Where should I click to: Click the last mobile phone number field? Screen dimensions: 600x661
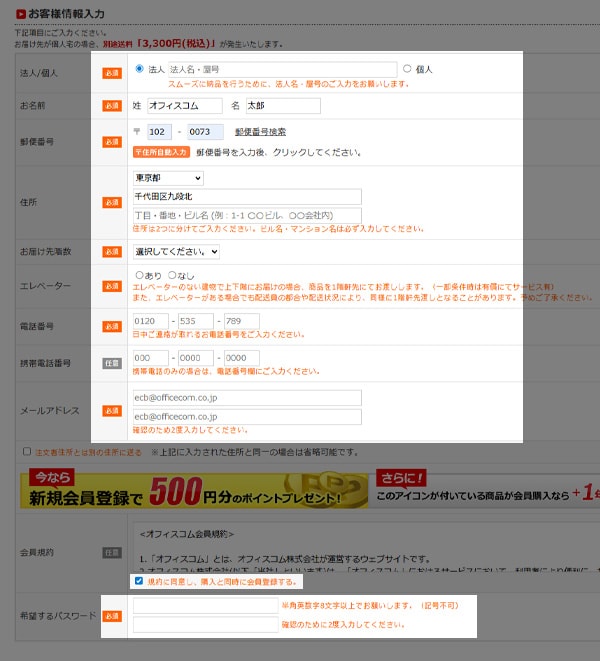point(242,358)
